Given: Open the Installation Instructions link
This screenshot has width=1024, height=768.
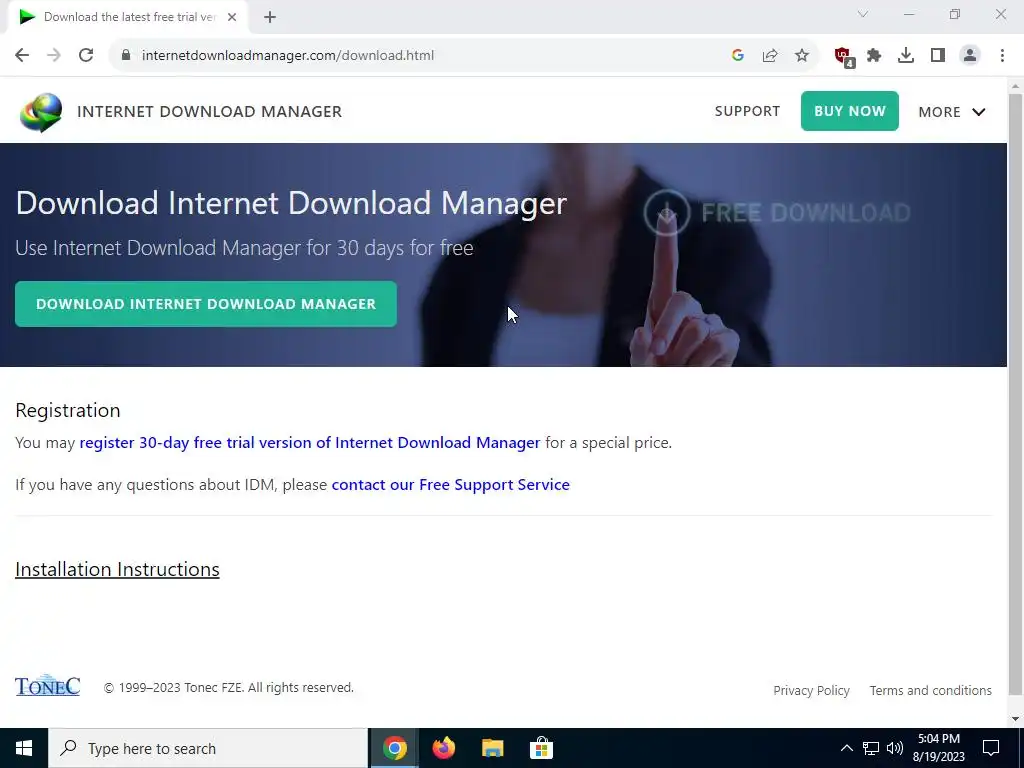Looking at the screenshot, I should (x=118, y=569).
